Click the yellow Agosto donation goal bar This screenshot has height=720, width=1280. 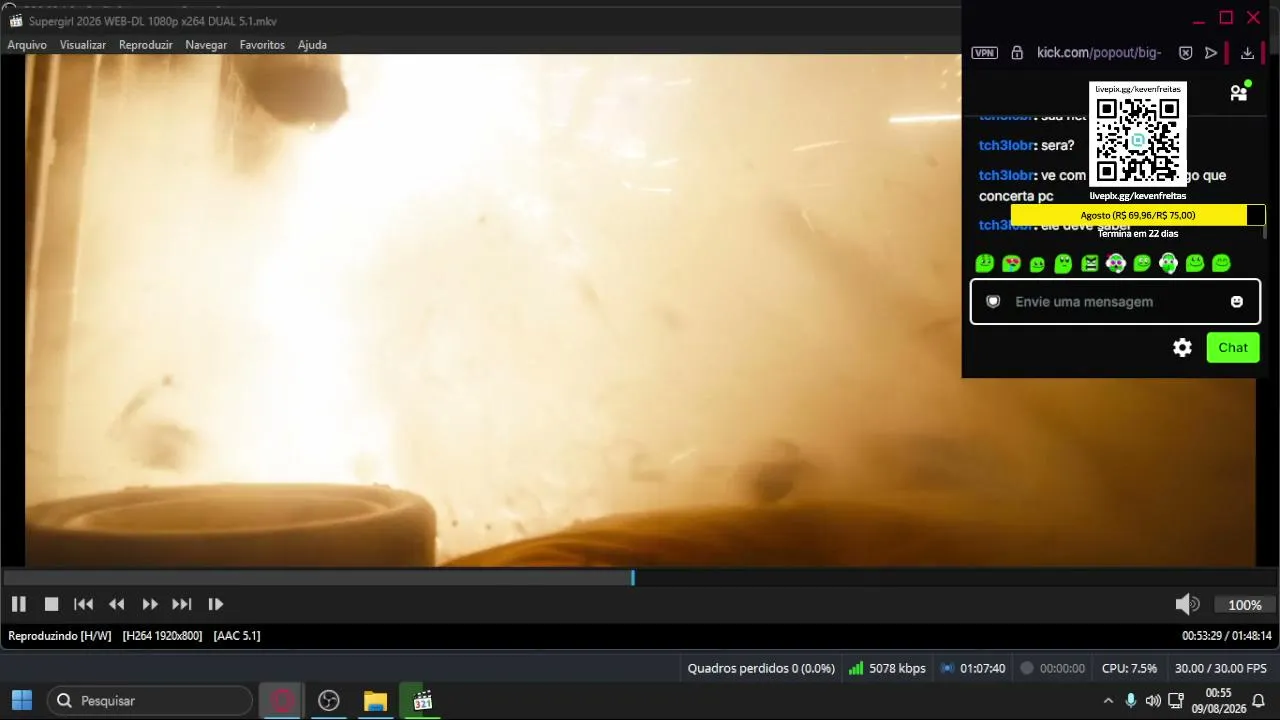click(x=1138, y=215)
